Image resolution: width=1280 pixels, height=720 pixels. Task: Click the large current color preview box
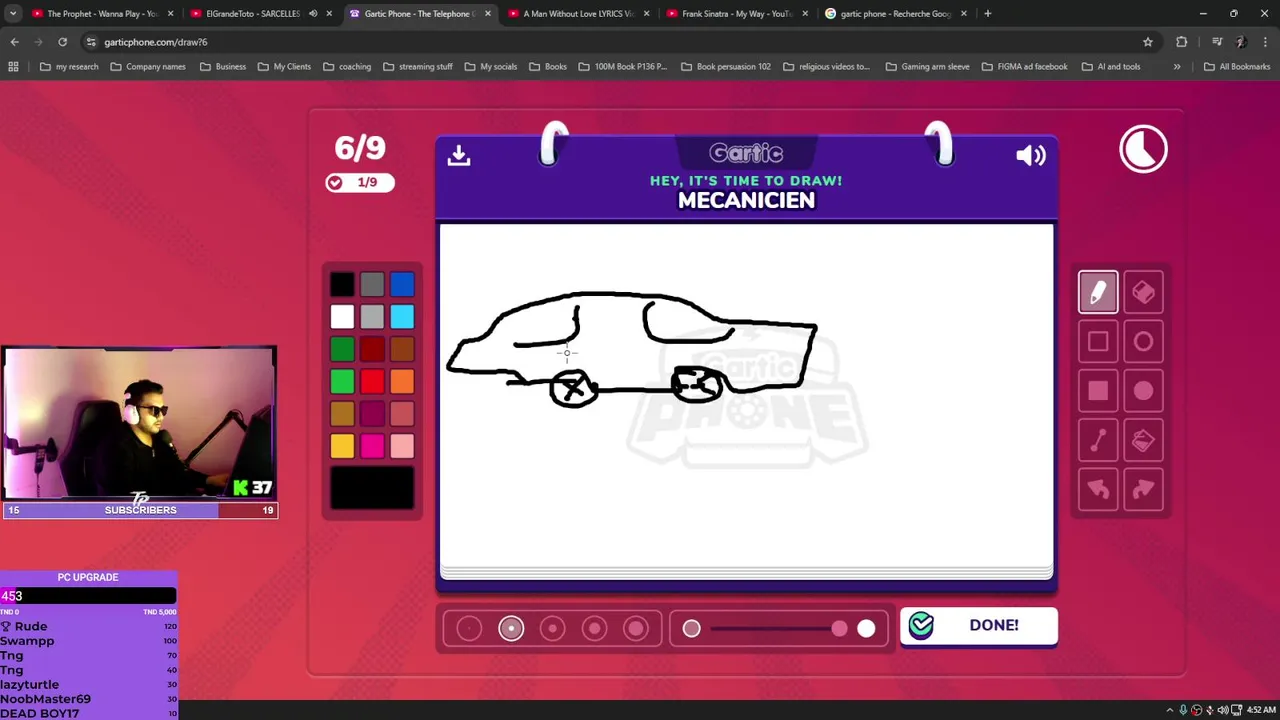(x=372, y=488)
